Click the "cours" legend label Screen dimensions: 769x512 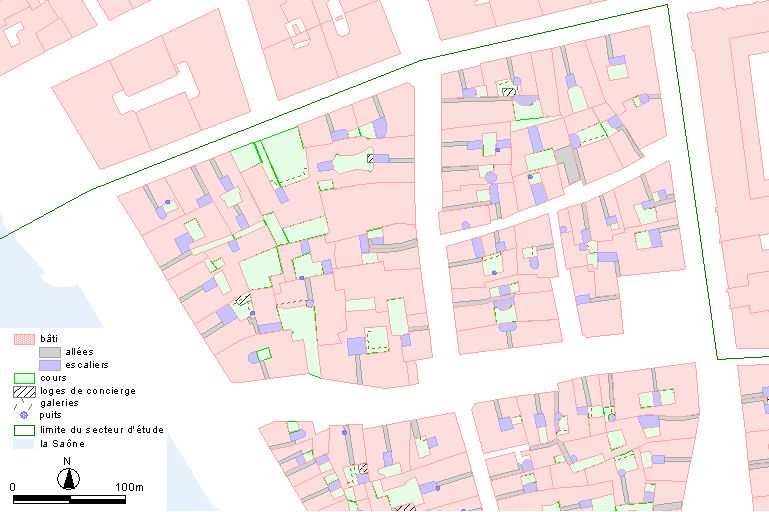click(x=53, y=378)
